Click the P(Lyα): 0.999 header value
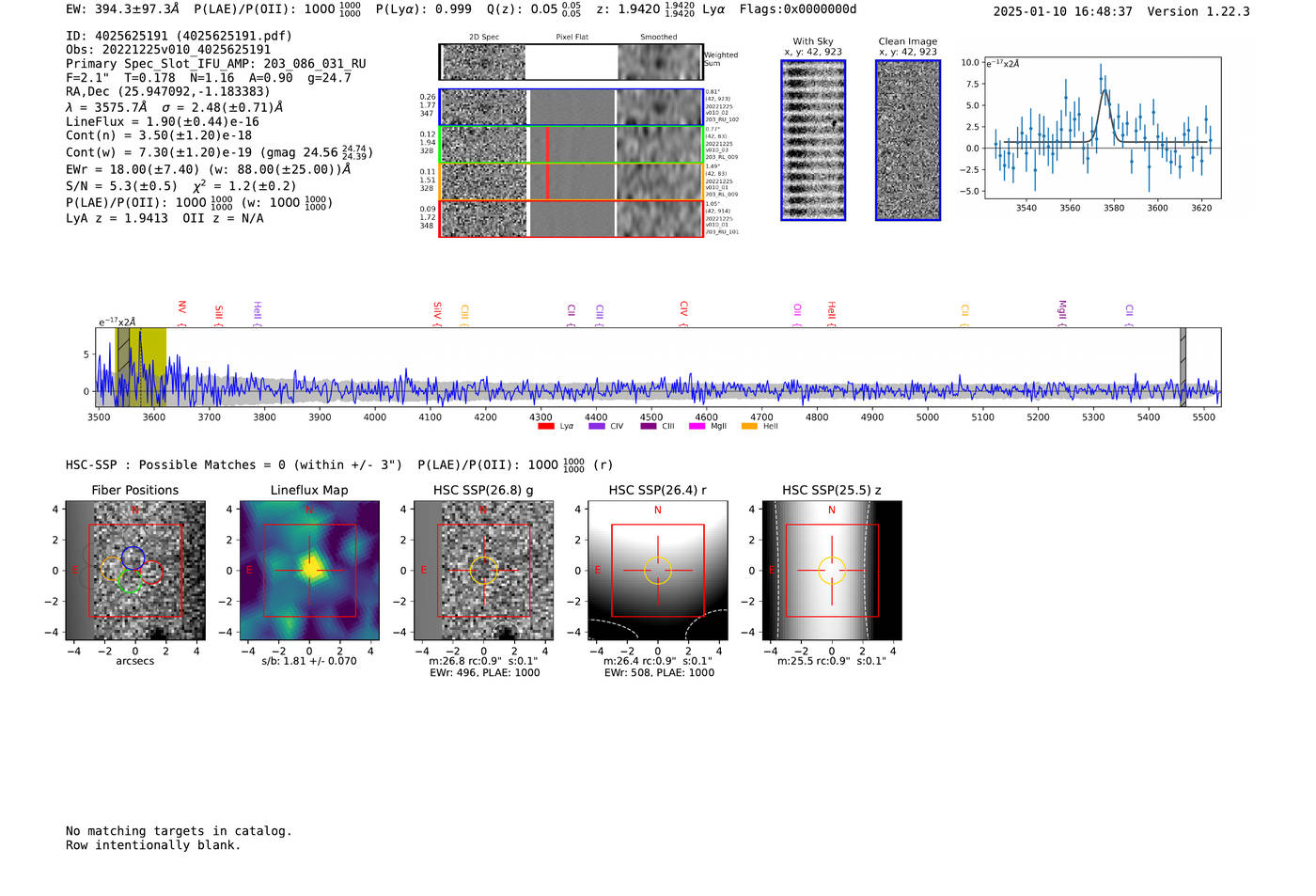Image resolution: width=1316 pixels, height=896 pixels. [424, 8]
